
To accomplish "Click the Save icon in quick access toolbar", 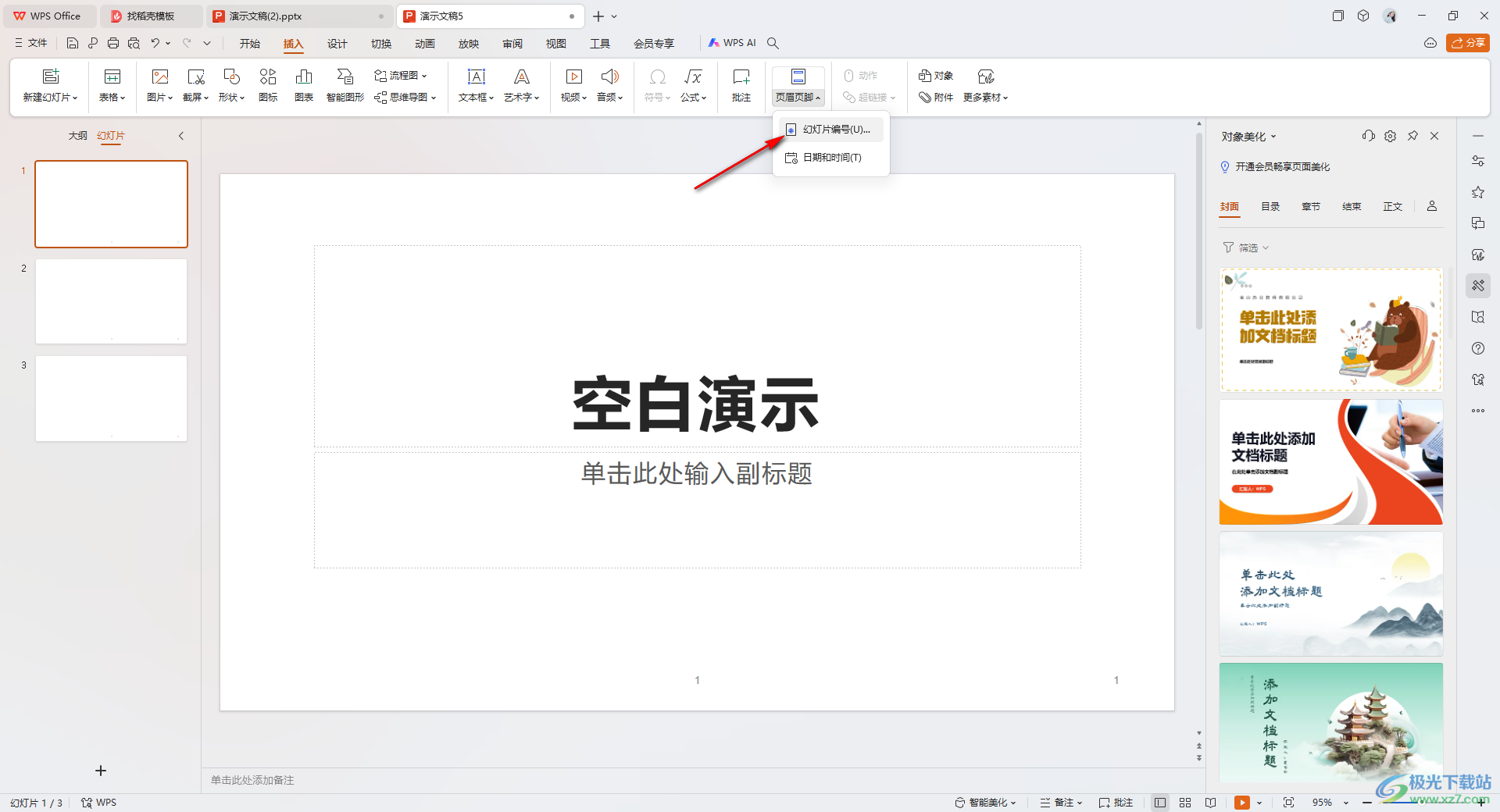I will (x=73, y=43).
